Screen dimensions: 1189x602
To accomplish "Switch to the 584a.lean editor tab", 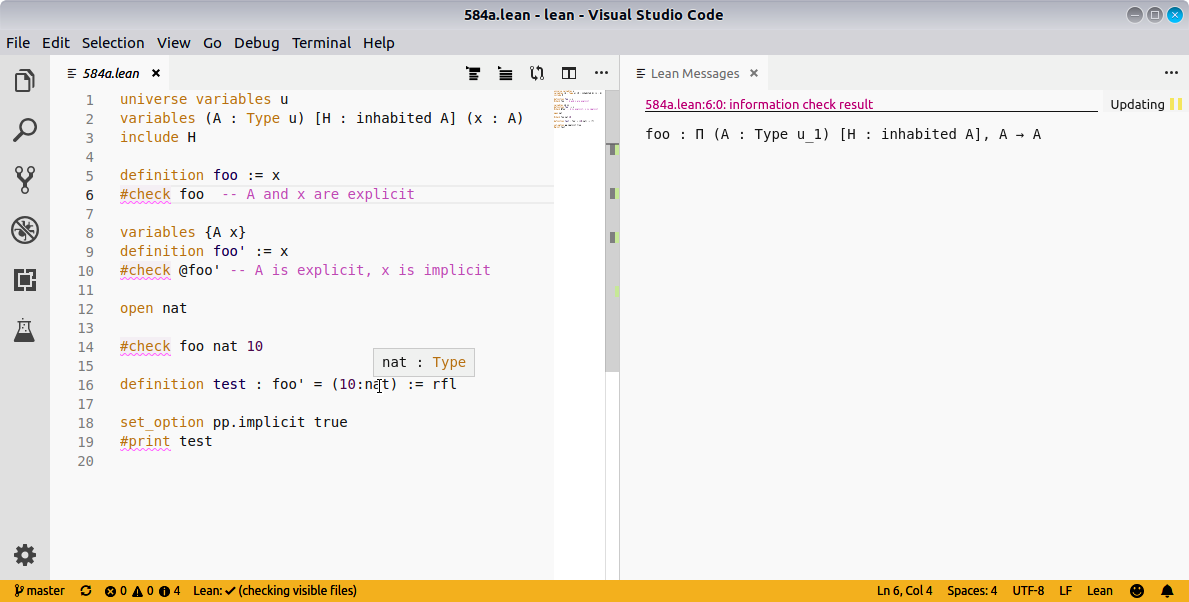I will [110, 73].
